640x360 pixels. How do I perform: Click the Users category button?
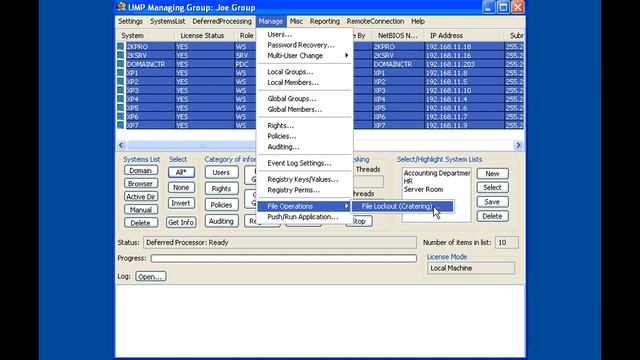[221, 172]
